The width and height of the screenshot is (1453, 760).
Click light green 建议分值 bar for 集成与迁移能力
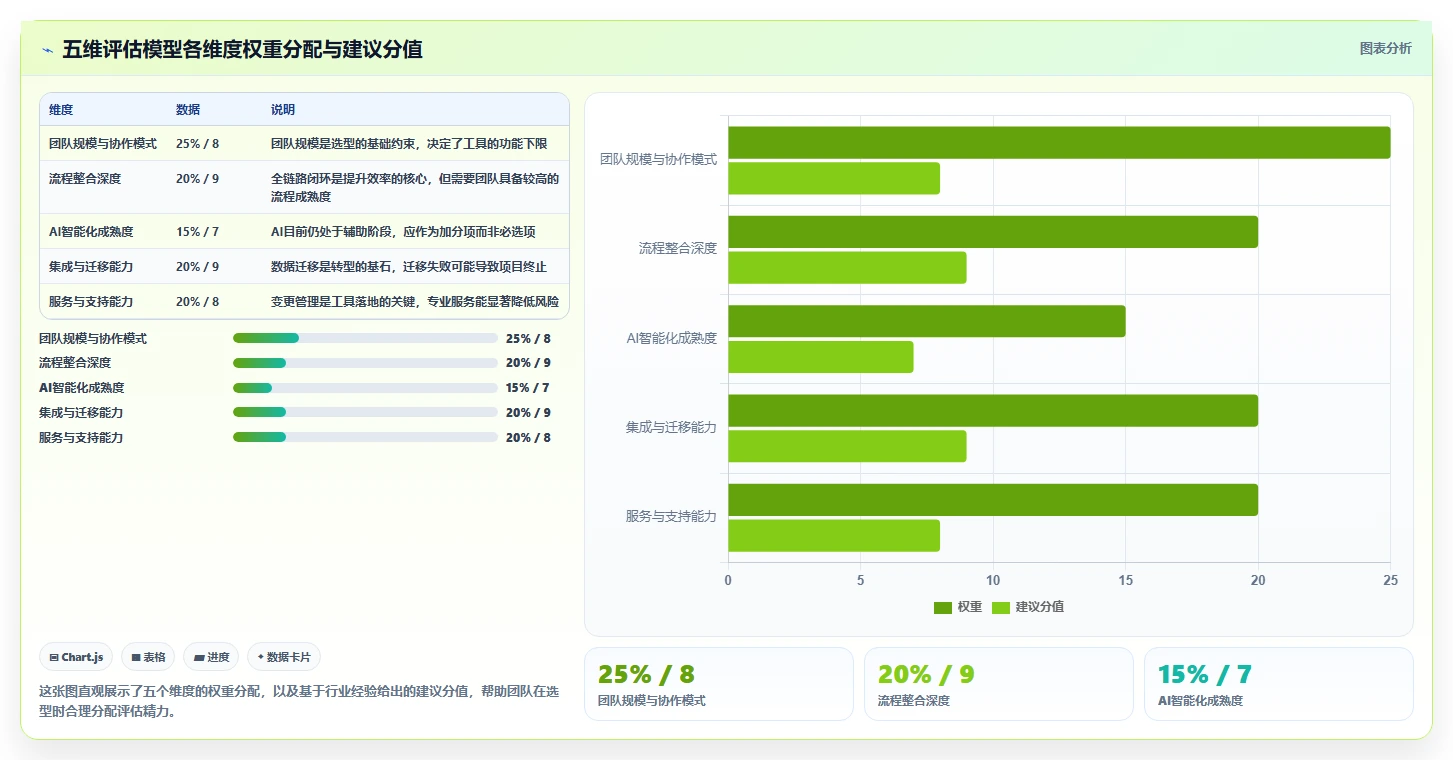(847, 446)
